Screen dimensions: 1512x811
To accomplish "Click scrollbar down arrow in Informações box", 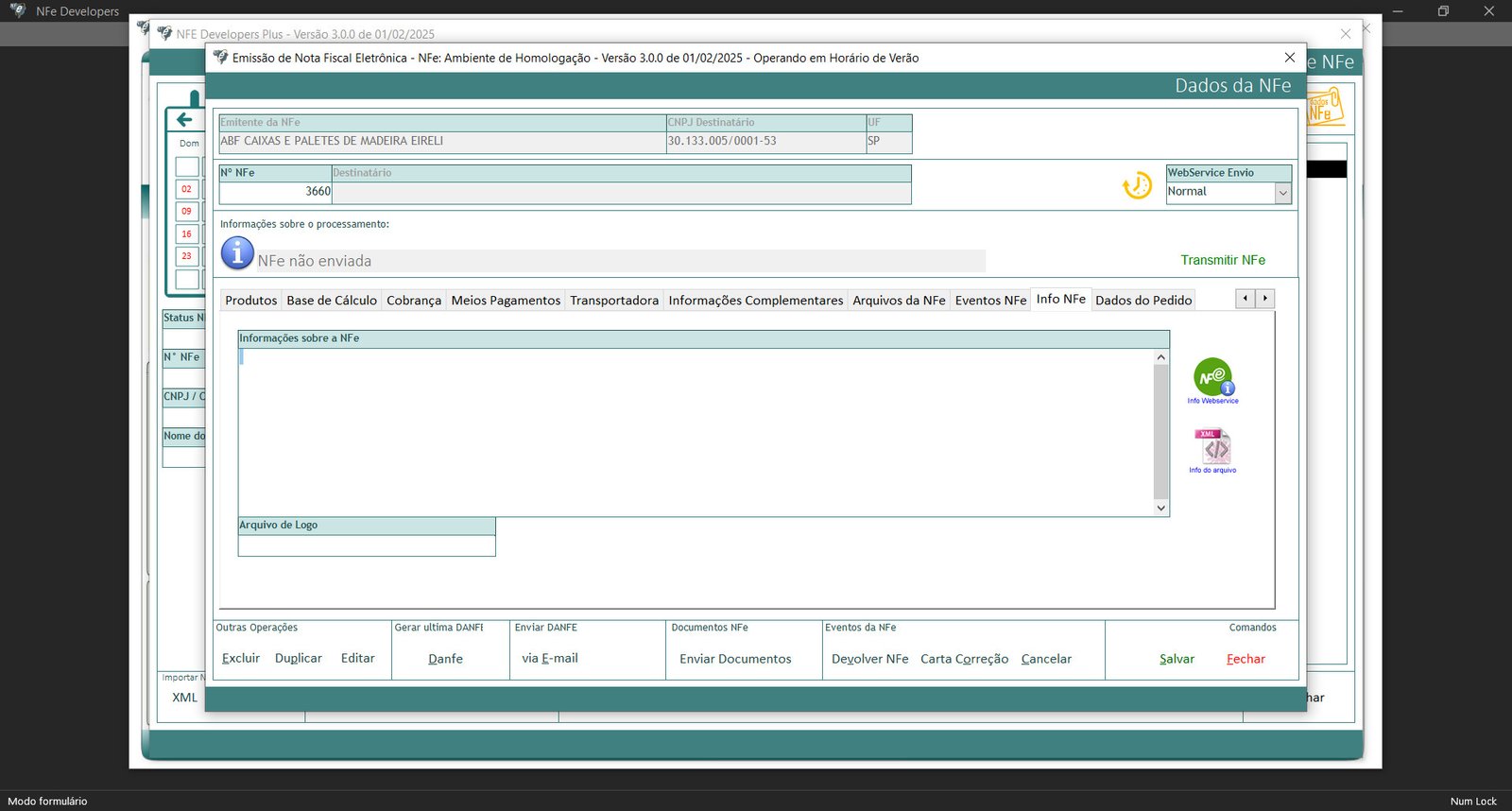I will (x=1161, y=508).
